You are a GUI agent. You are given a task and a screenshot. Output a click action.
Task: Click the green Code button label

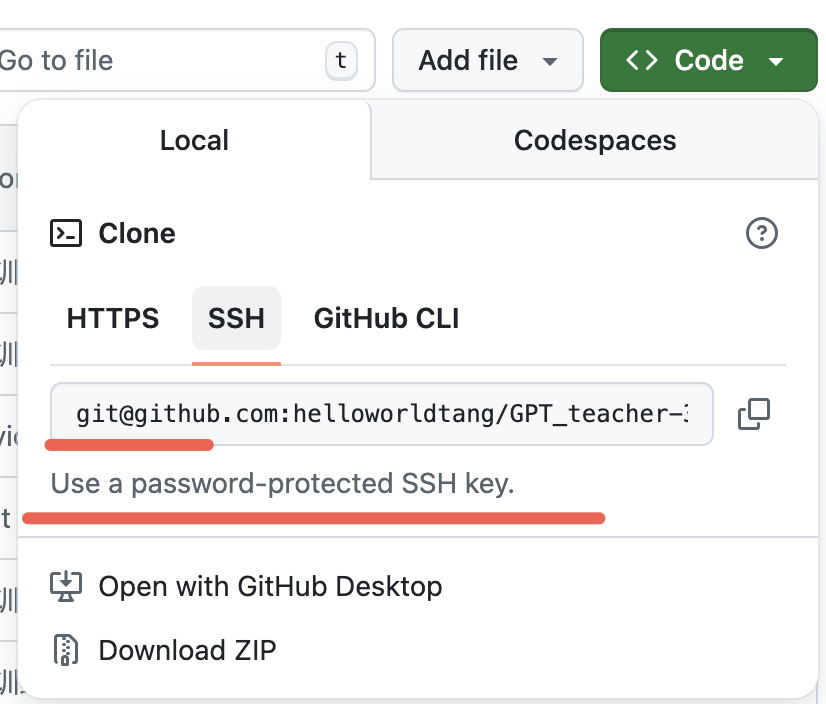[x=709, y=61]
